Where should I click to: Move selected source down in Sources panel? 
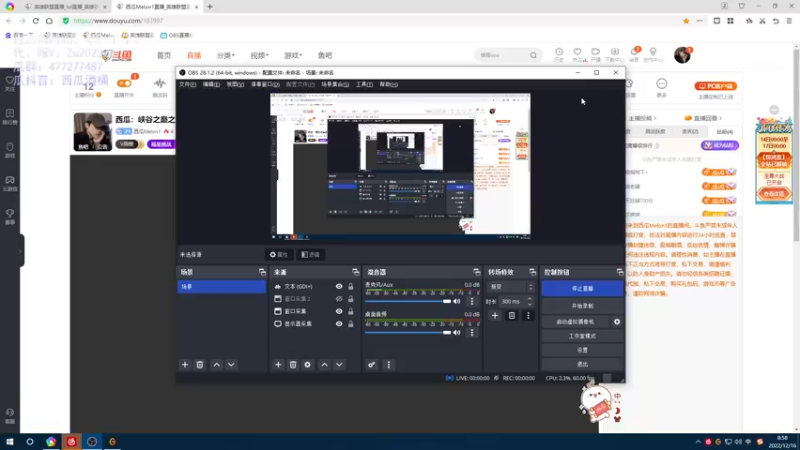(339, 365)
